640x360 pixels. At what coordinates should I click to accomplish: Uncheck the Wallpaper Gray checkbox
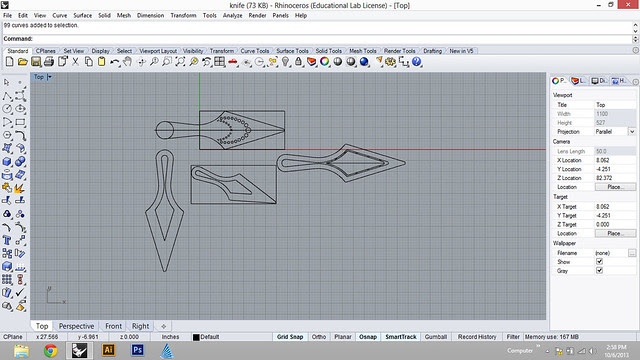point(599,271)
